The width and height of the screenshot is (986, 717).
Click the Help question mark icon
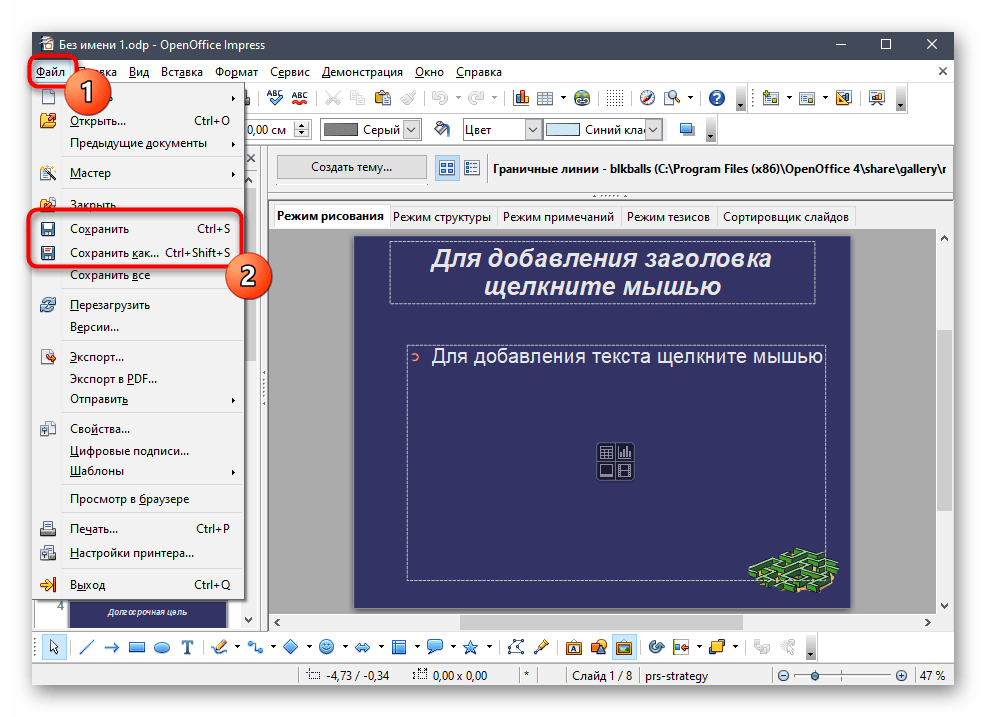pos(716,98)
